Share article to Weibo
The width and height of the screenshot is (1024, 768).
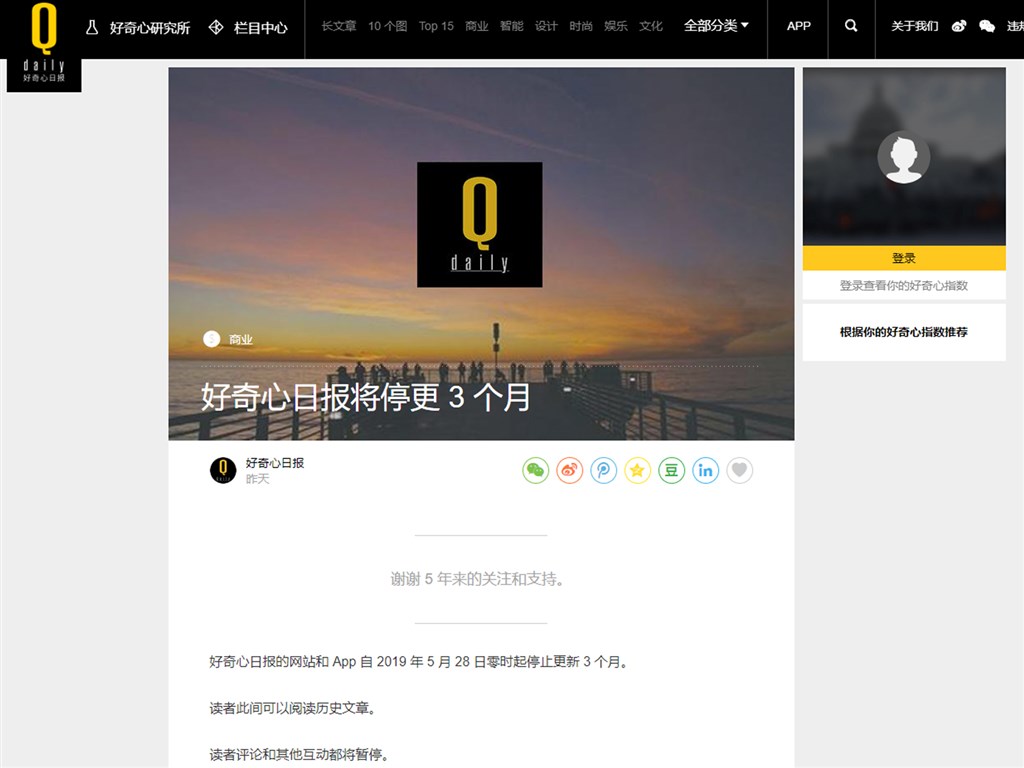click(569, 470)
